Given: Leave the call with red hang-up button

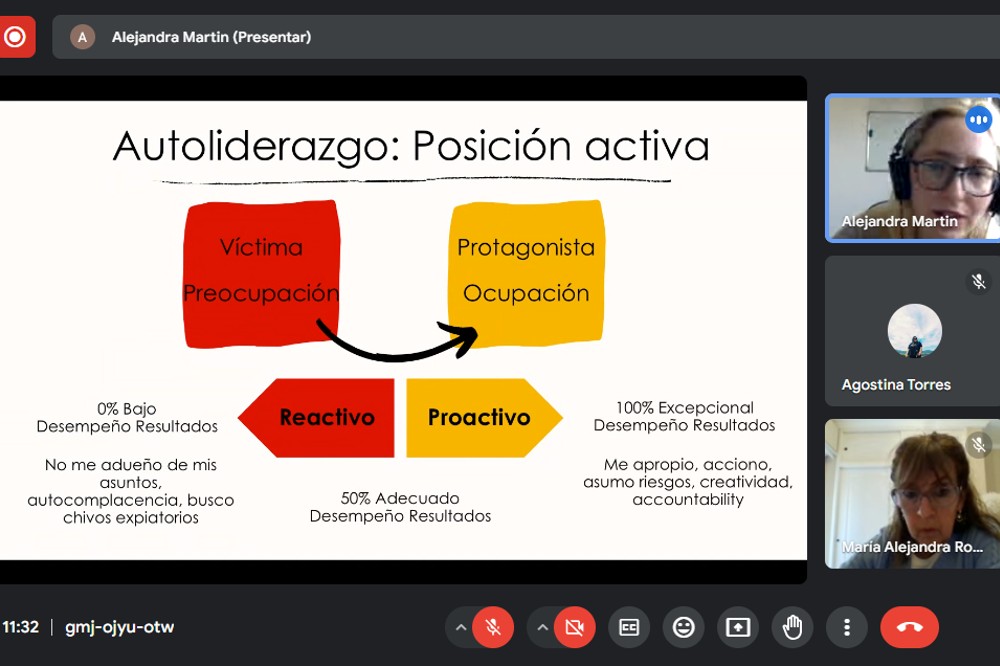Looking at the screenshot, I should [x=909, y=627].
